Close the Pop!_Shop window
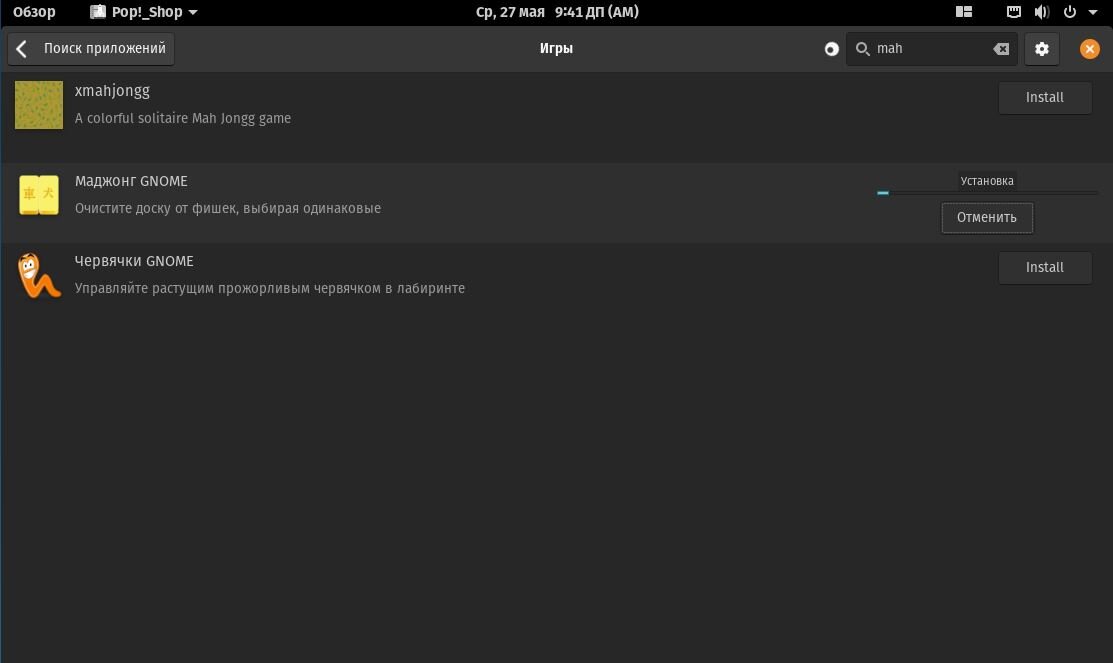The image size is (1113, 663). [x=1090, y=49]
